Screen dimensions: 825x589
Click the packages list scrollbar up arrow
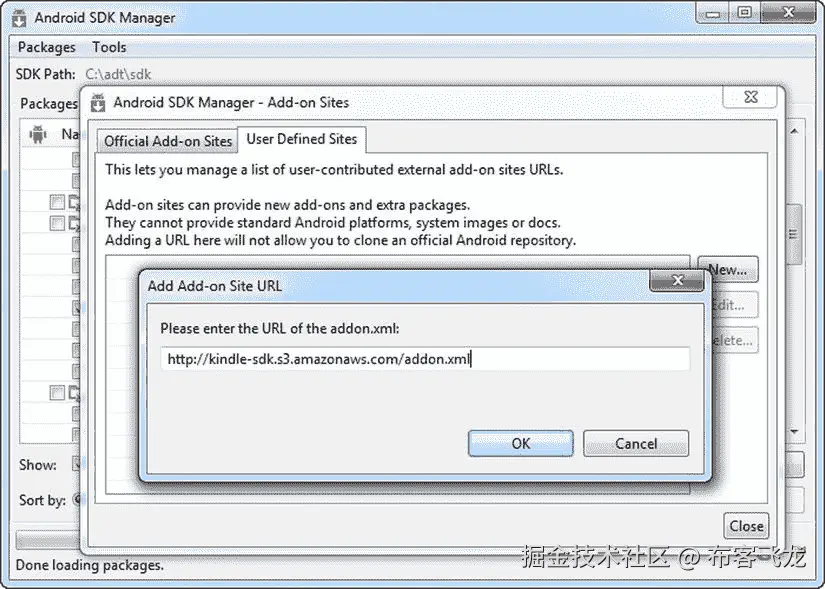[794, 131]
